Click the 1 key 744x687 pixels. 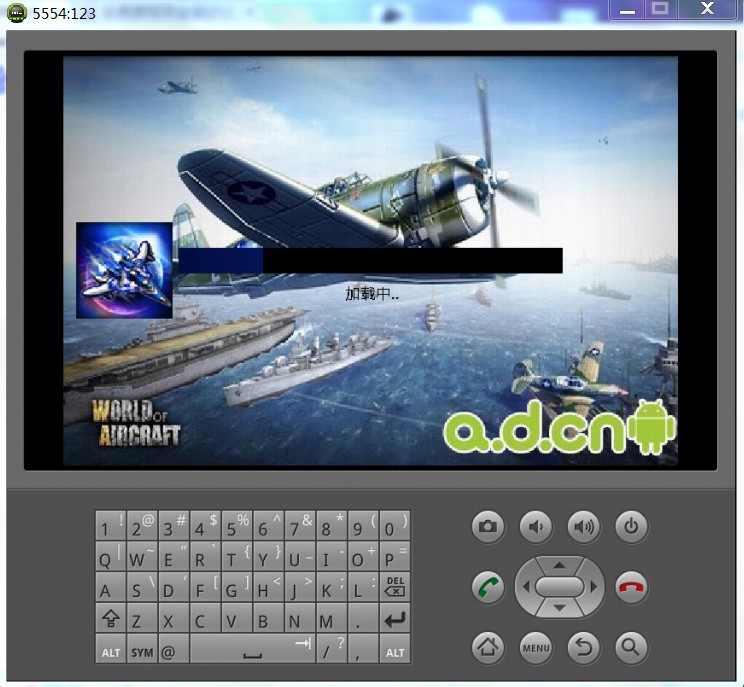[x=111, y=526]
